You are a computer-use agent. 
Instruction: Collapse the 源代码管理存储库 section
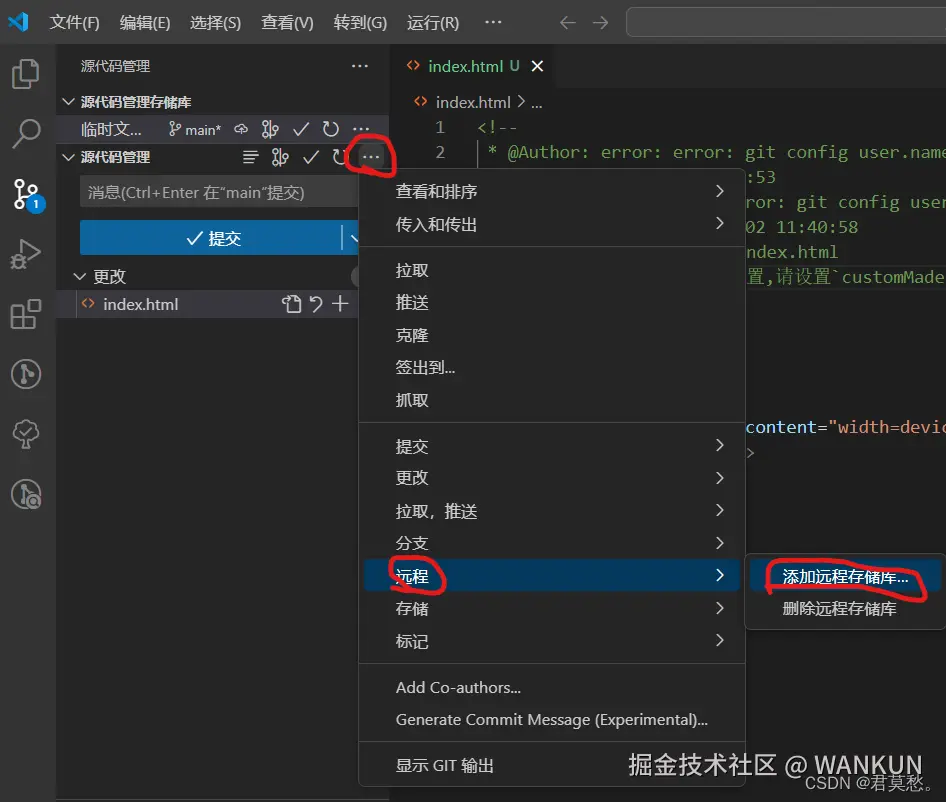pos(69,101)
